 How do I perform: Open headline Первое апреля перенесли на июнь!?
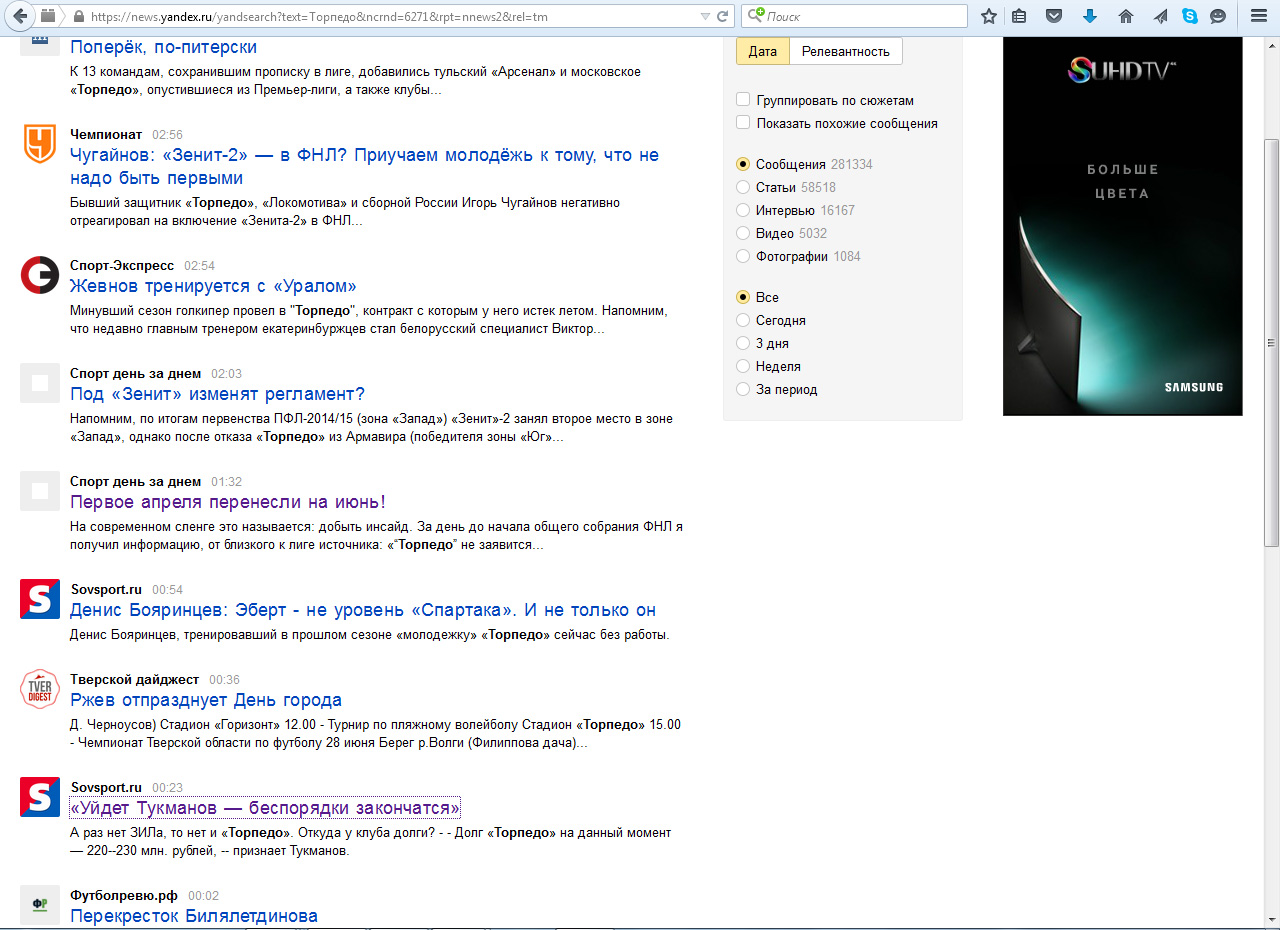(228, 502)
